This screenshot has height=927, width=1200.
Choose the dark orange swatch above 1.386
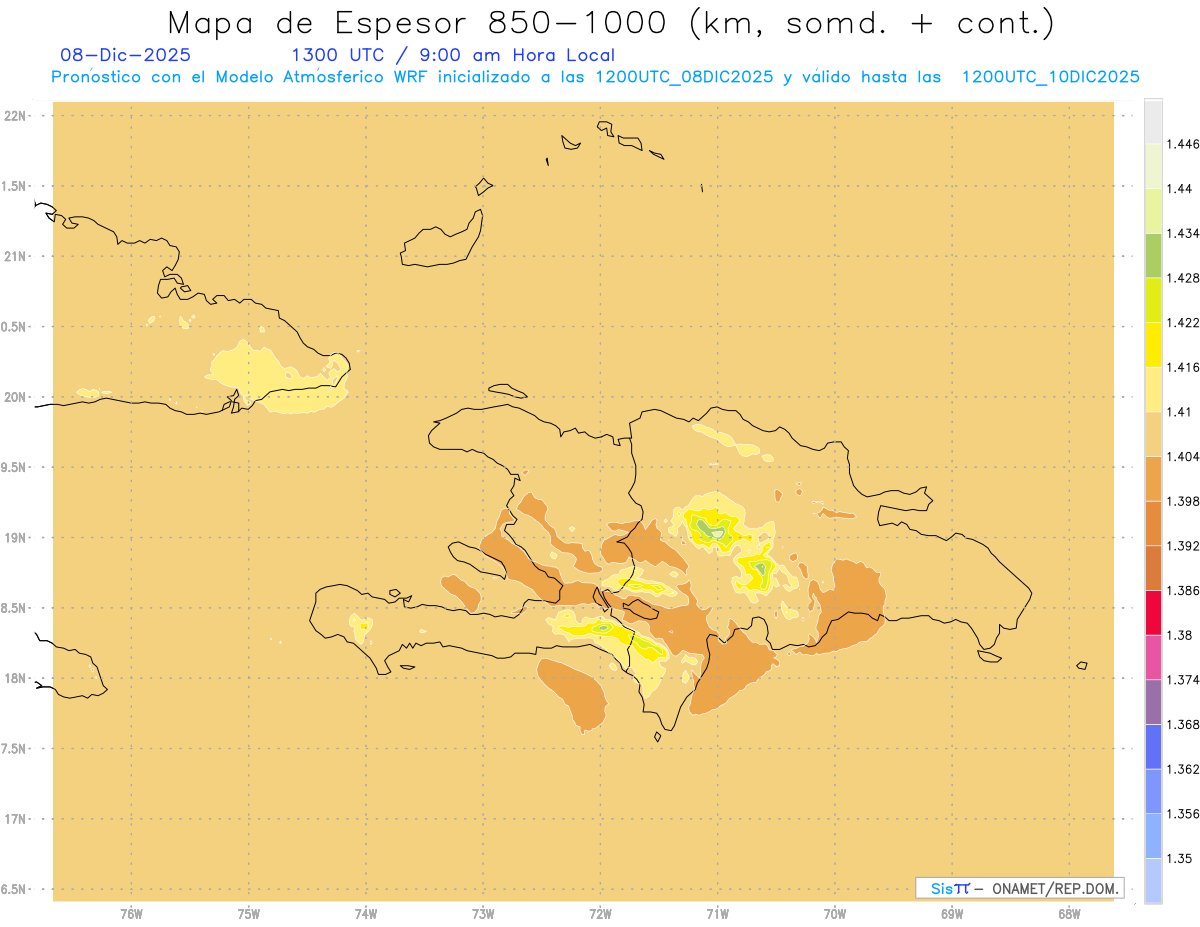pyautogui.click(x=1153, y=568)
